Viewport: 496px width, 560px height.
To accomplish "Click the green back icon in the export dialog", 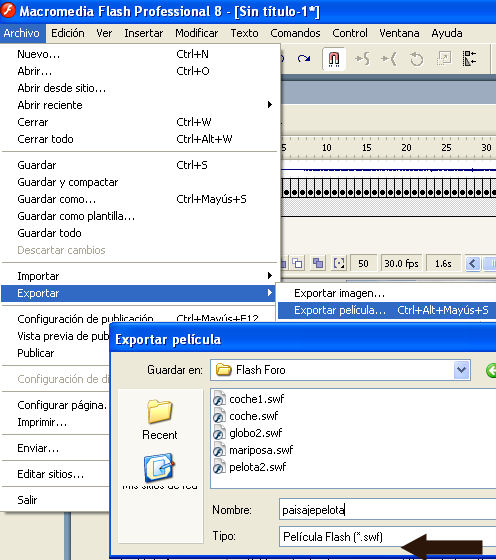I will click(491, 370).
